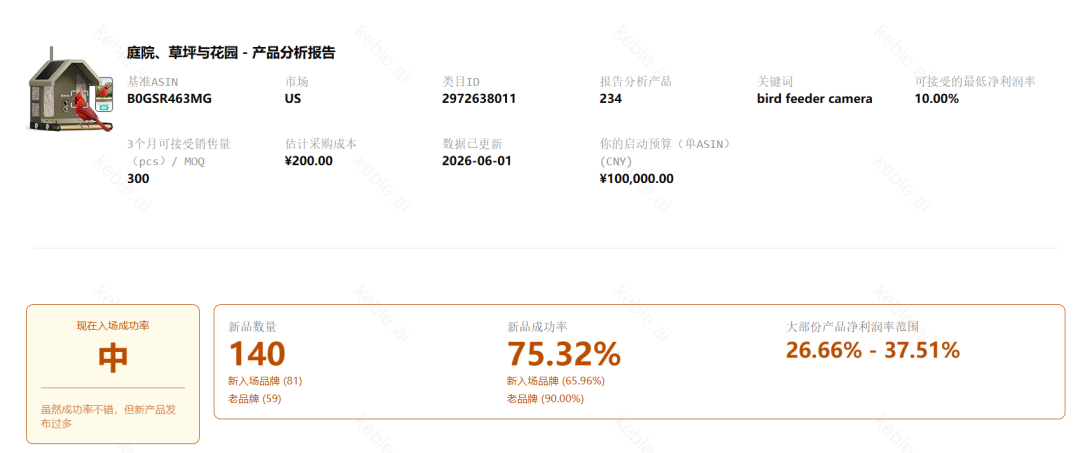This screenshot has width=1080, height=453.
Task: Click the minimum net margin 10.00%
Action: 937,98
